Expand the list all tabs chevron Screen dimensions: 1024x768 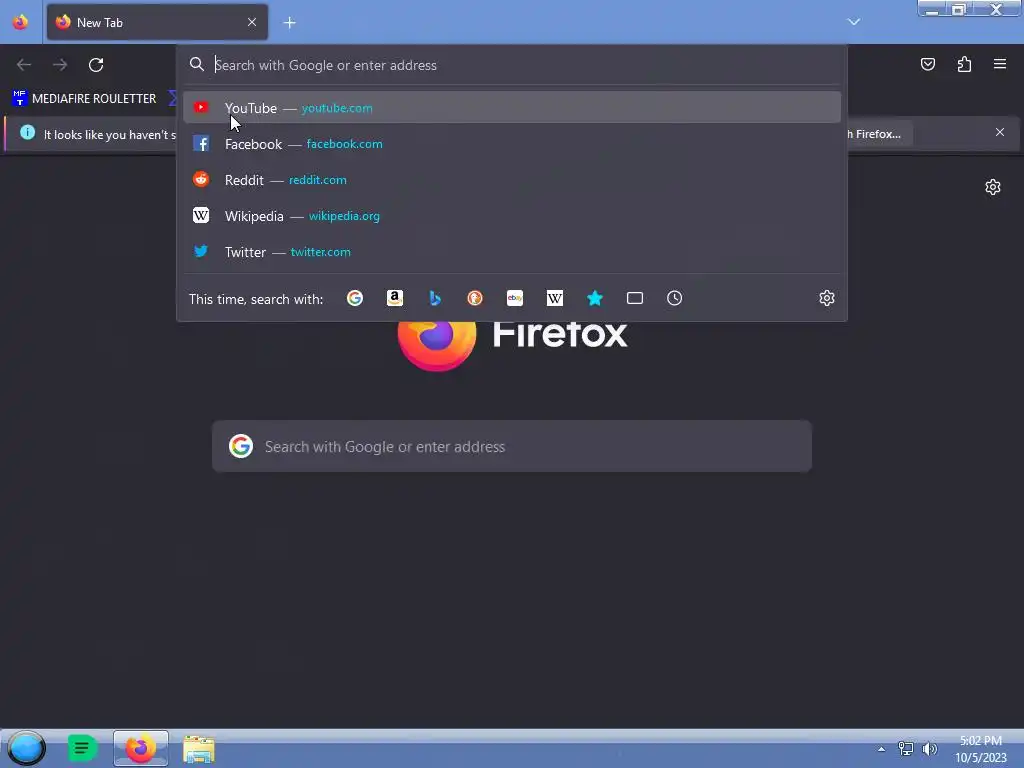tap(854, 22)
